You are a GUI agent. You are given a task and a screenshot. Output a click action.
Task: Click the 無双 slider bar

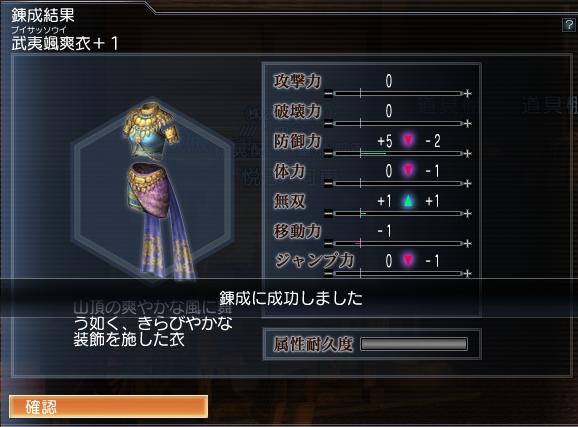[x=398, y=214]
